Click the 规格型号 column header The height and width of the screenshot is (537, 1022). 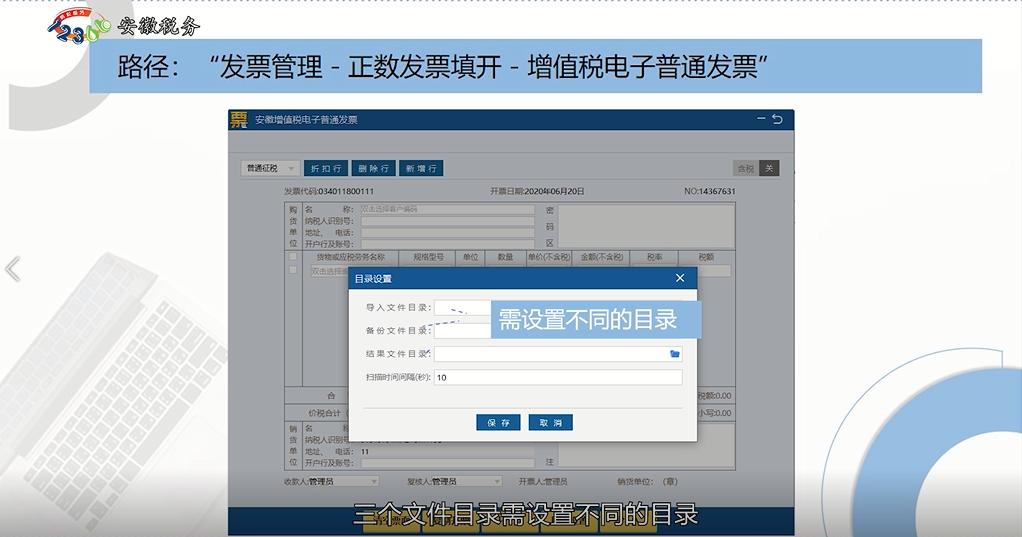tap(428, 257)
